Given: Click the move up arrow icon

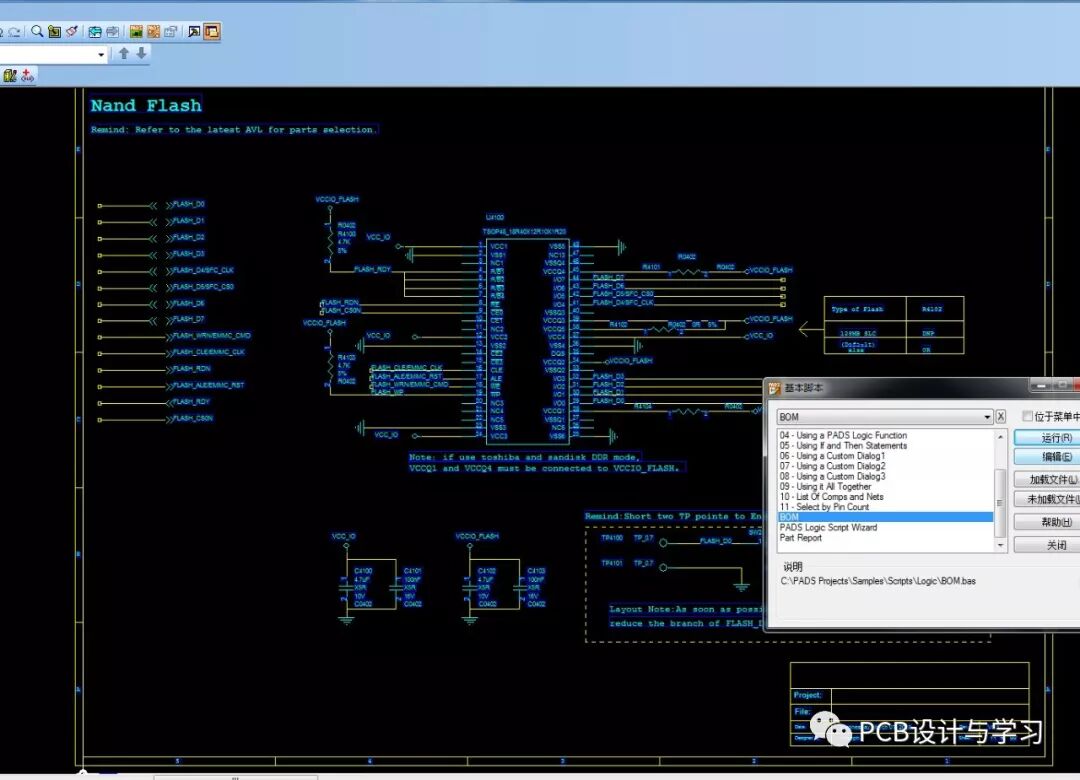Looking at the screenshot, I should click(124, 54).
